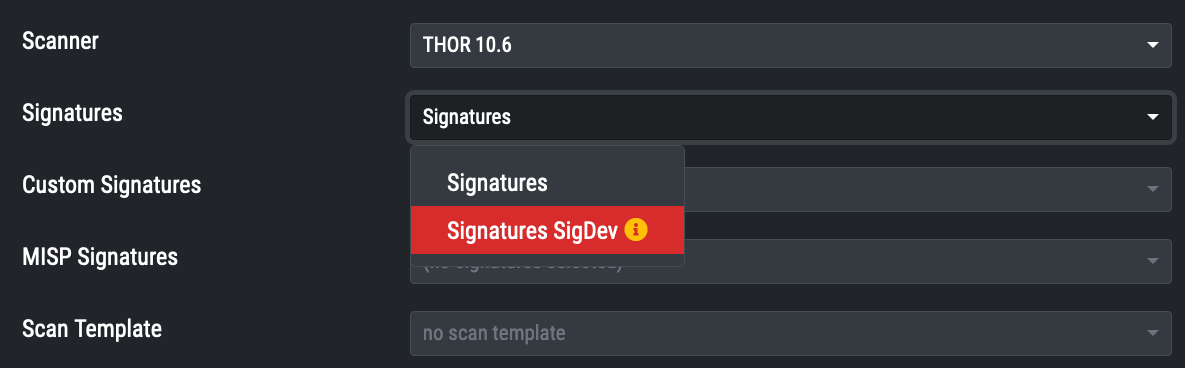Click the THOR 10.6 selected value text
The image size is (1185, 368).
click(x=467, y=45)
